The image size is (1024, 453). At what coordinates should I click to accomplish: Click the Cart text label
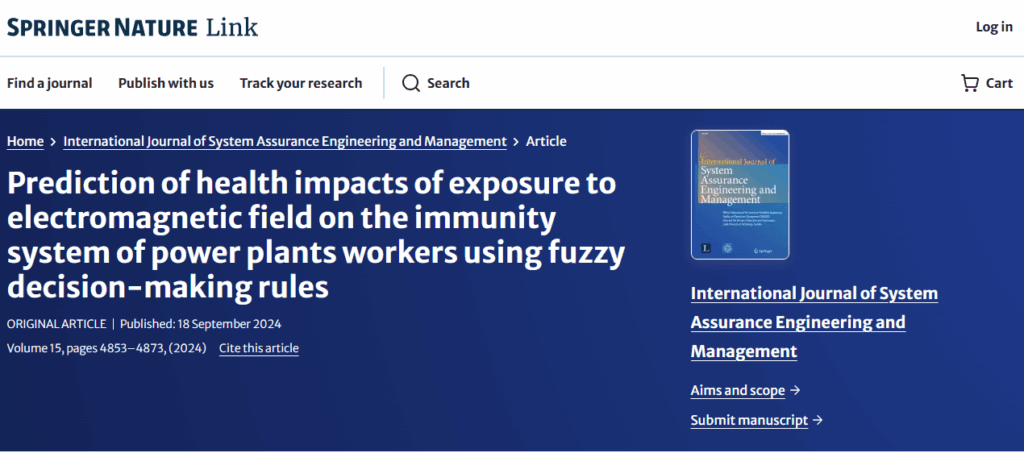(999, 83)
